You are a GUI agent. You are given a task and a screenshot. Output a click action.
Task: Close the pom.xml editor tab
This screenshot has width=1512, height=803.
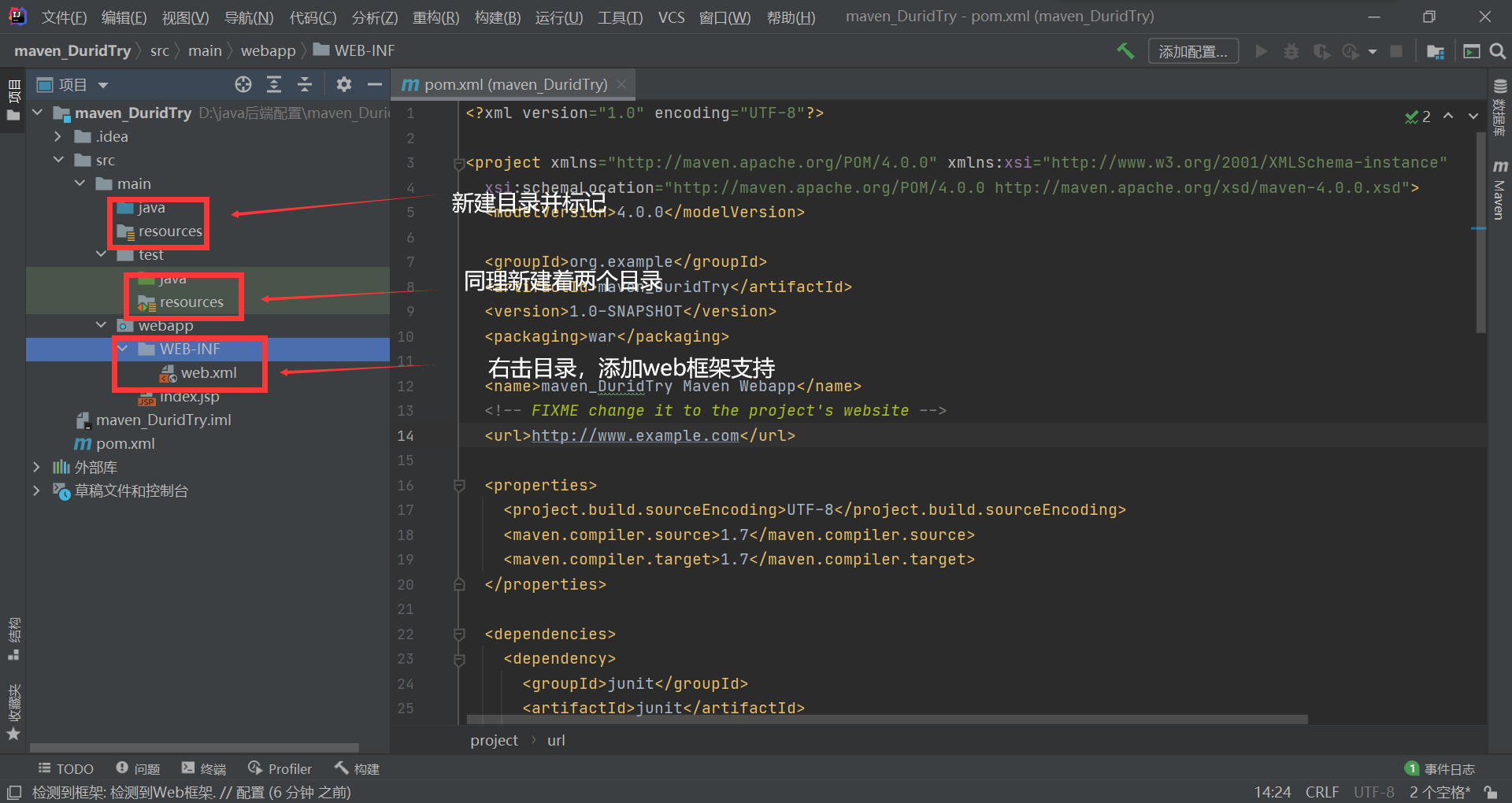[x=621, y=83]
